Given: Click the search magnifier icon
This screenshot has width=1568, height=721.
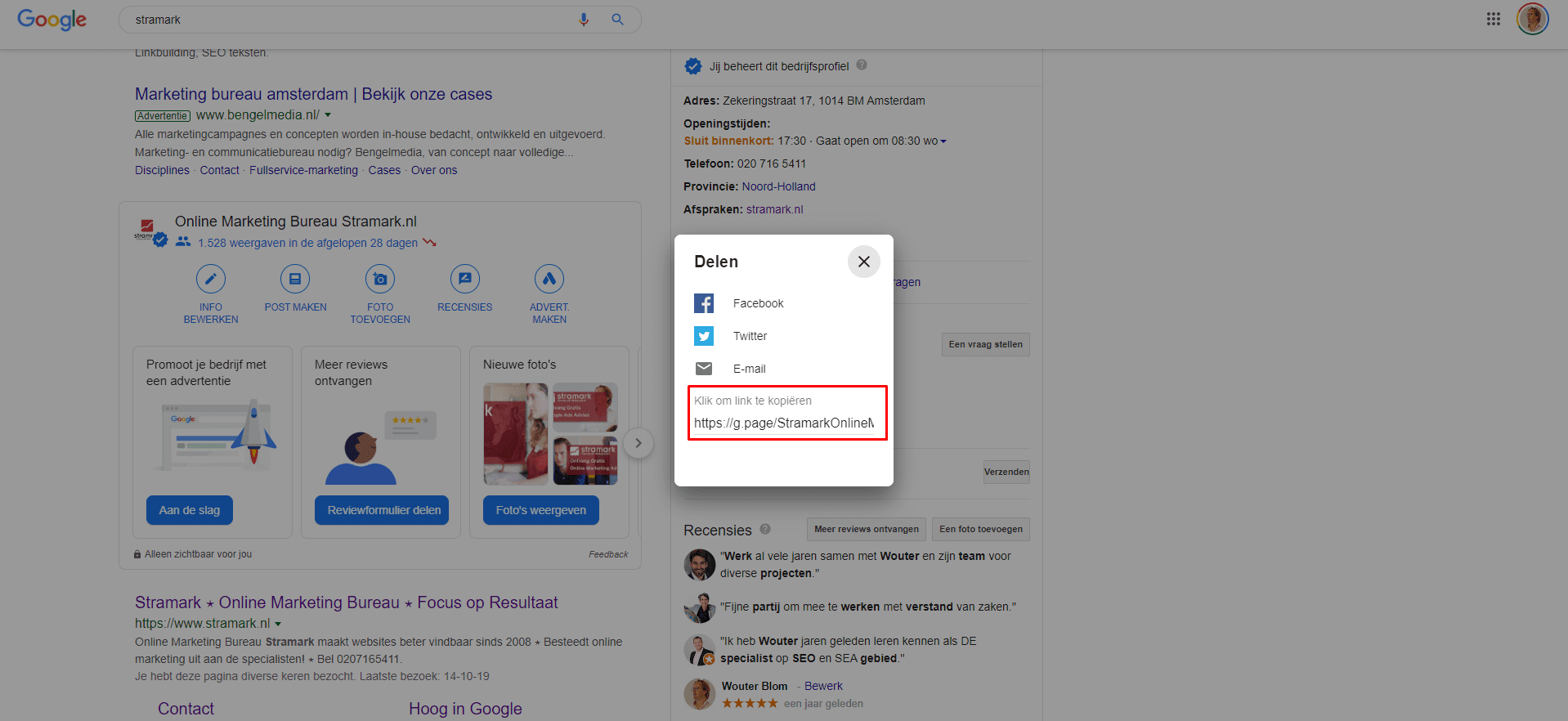Looking at the screenshot, I should click(x=618, y=20).
